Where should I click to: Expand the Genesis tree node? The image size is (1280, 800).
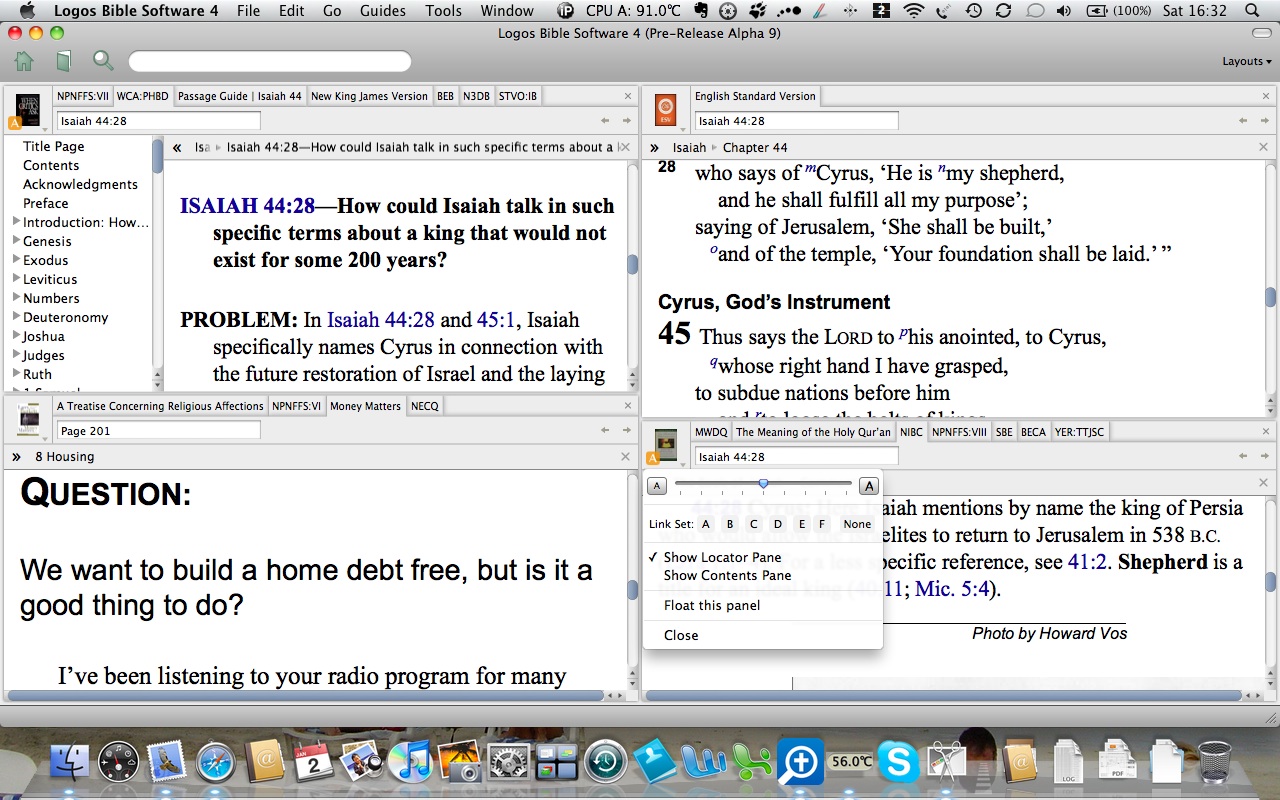(x=16, y=241)
